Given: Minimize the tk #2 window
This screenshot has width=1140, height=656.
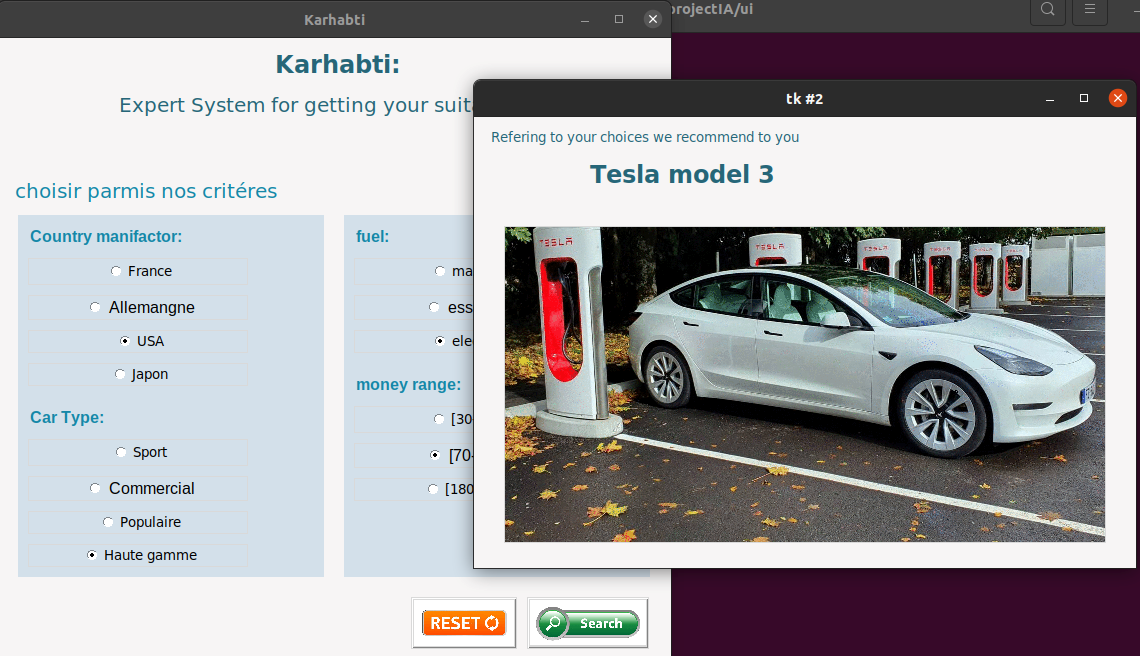Looking at the screenshot, I should pos(1050,99).
